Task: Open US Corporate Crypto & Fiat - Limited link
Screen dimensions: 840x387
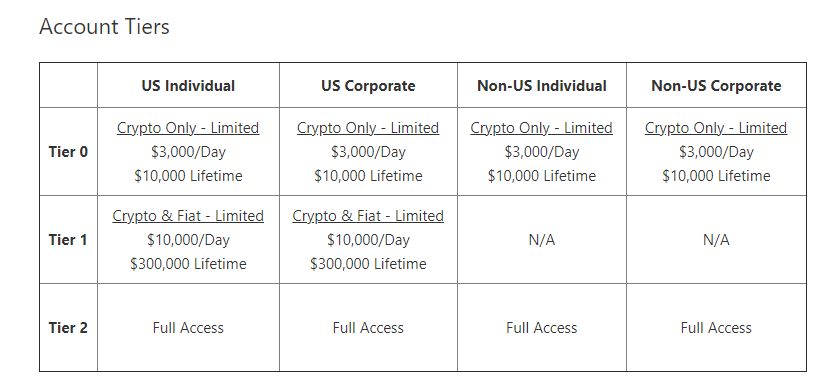Action: tap(368, 216)
